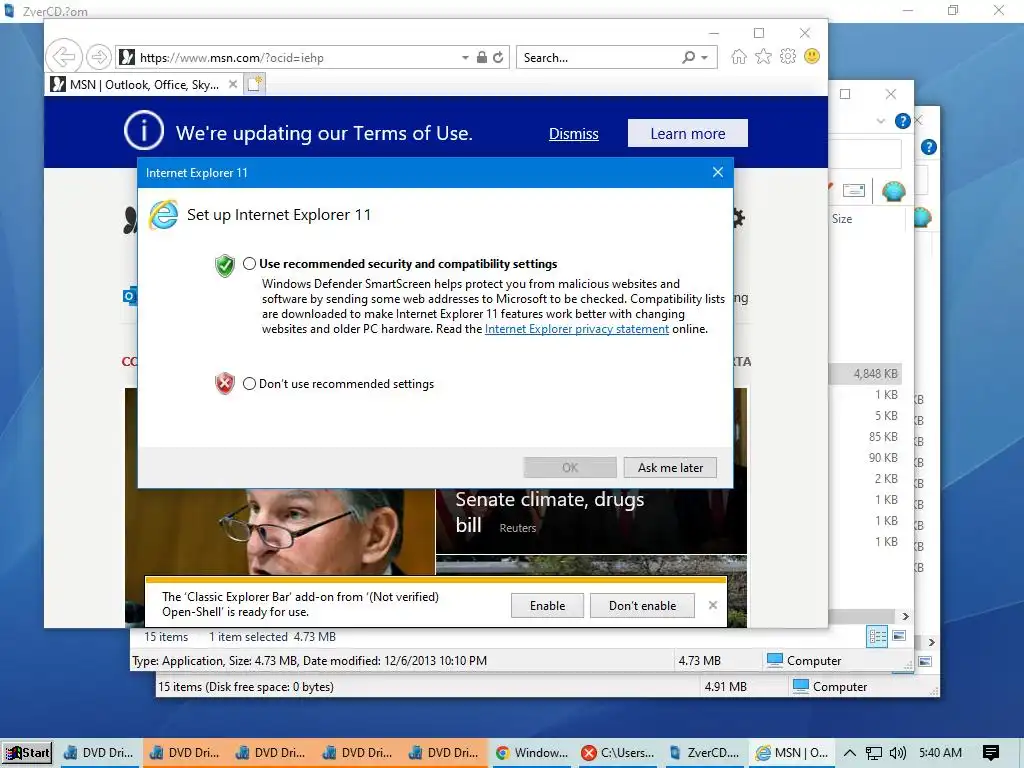Select the 85 KB file row

865,436
